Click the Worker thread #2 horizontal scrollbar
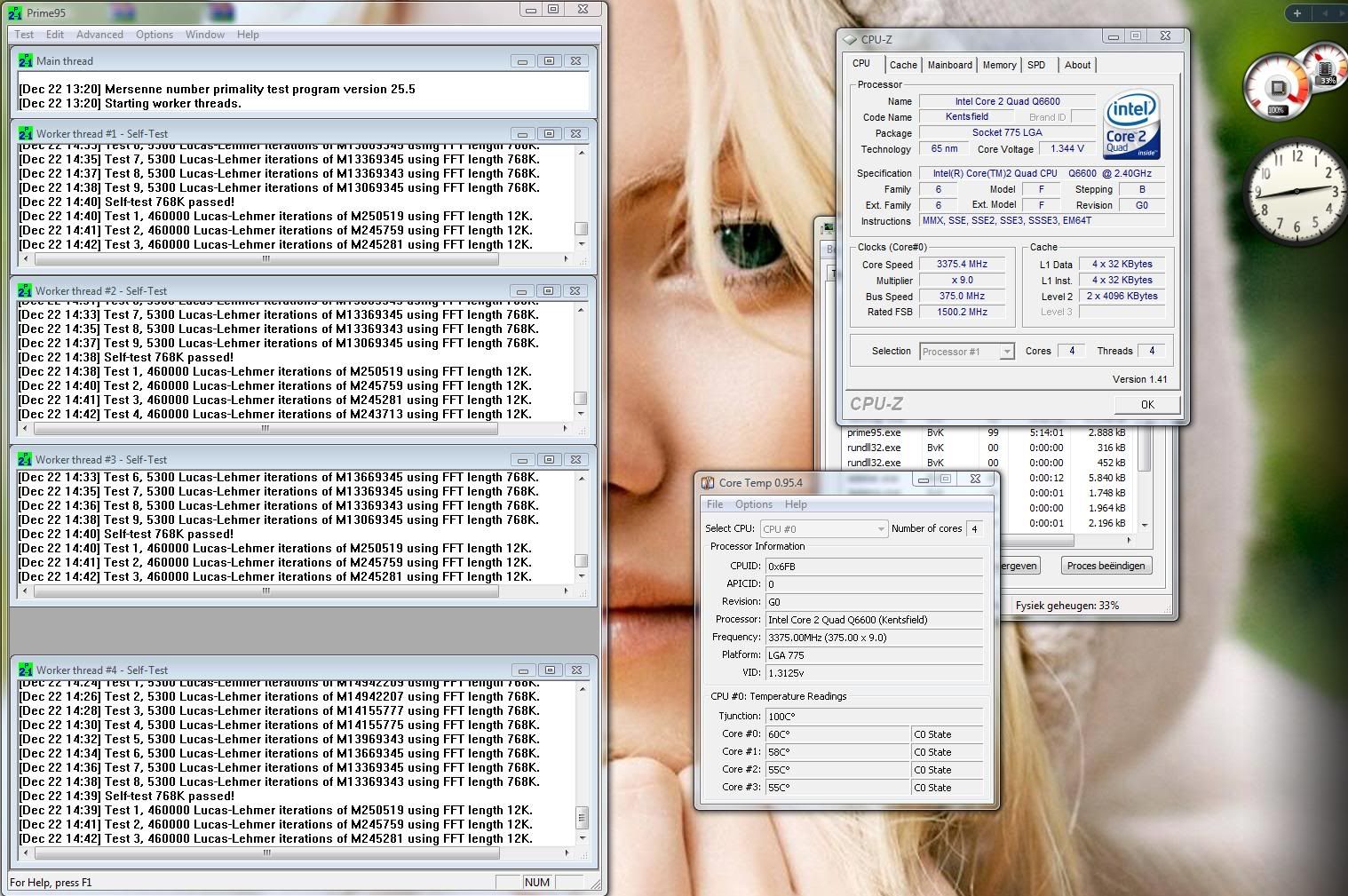The width and height of the screenshot is (1348, 896). click(265, 428)
